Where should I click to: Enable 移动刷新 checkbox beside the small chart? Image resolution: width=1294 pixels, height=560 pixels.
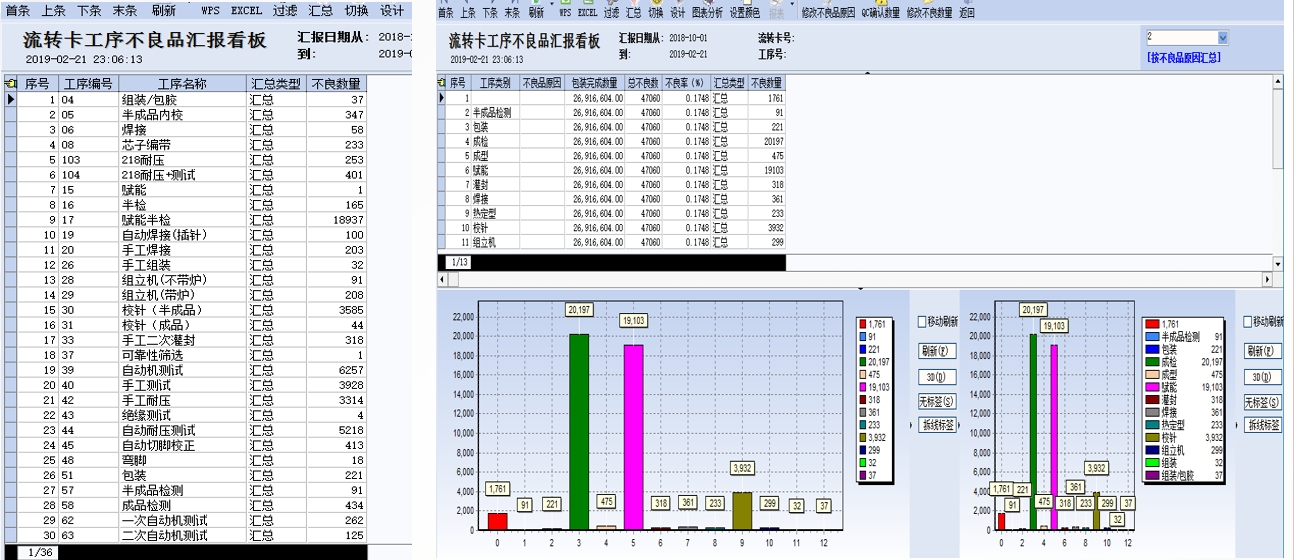[x=1248, y=322]
